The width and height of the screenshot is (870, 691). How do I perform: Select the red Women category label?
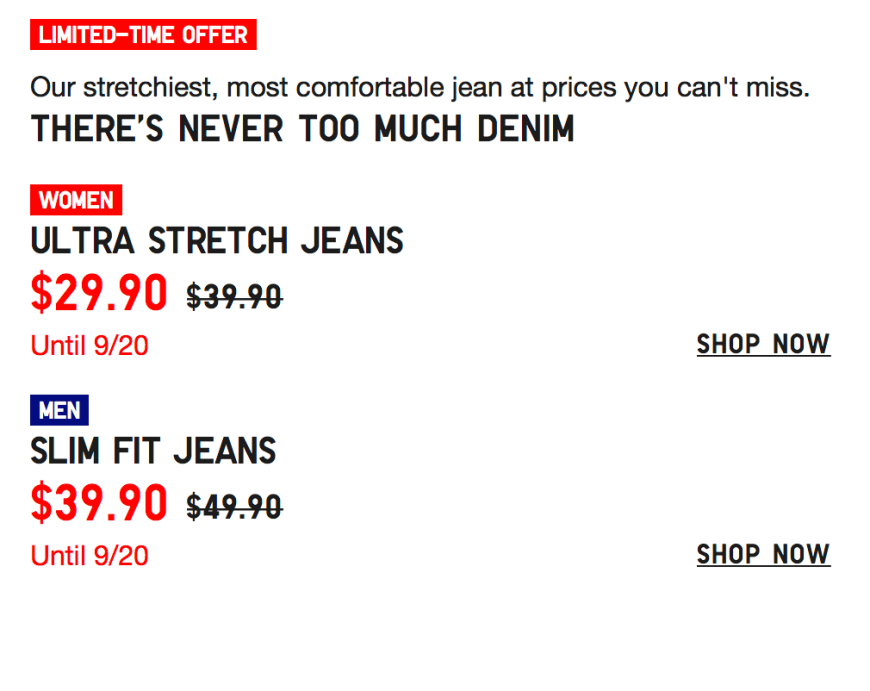(x=76, y=200)
